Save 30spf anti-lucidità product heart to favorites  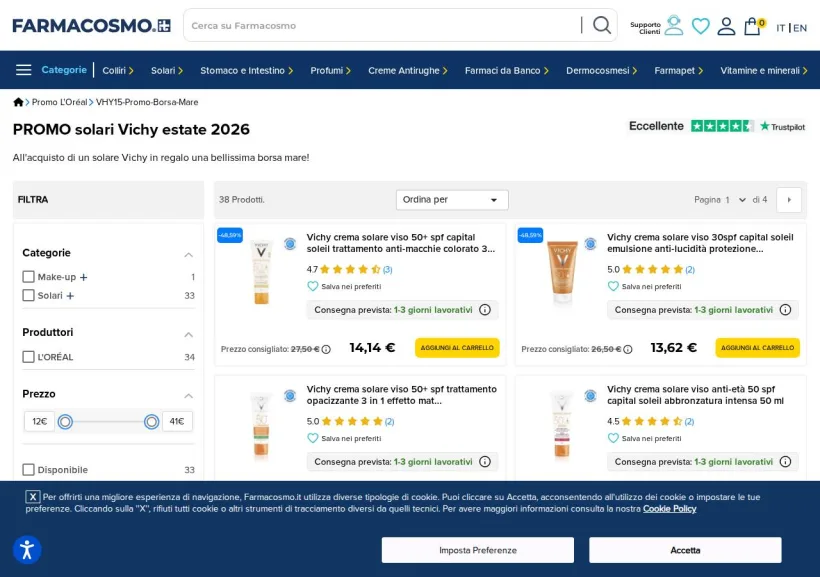click(613, 286)
